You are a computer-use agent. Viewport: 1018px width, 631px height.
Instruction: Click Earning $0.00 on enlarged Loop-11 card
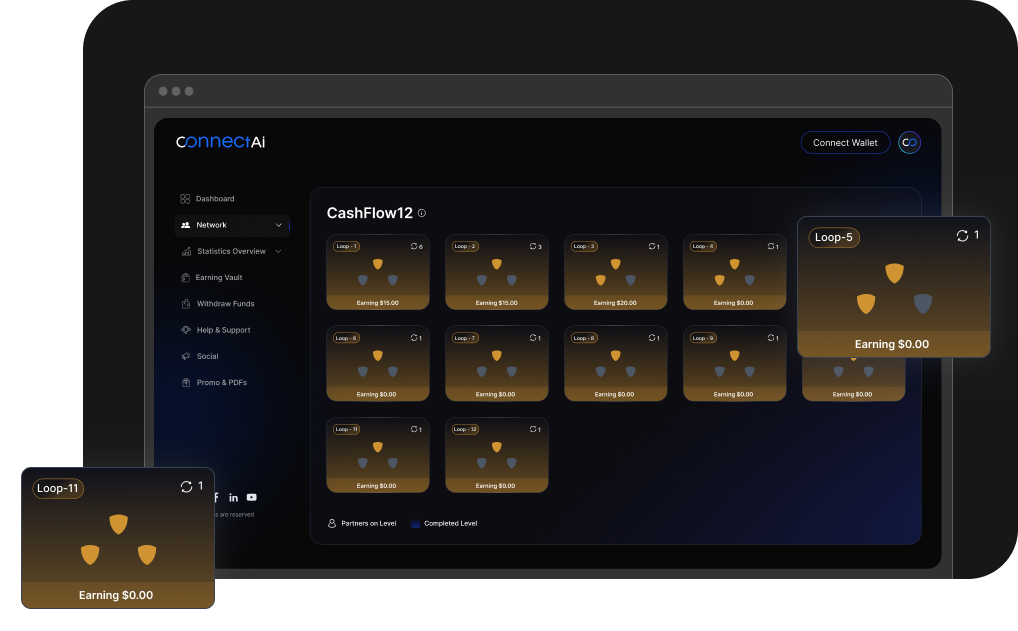click(x=116, y=595)
